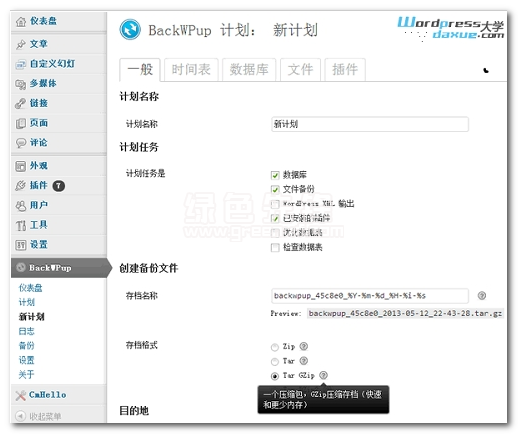518x434 pixels.
Task: Click the pushpin icon beside 文章
Action: pyautogui.click(x=21, y=44)
